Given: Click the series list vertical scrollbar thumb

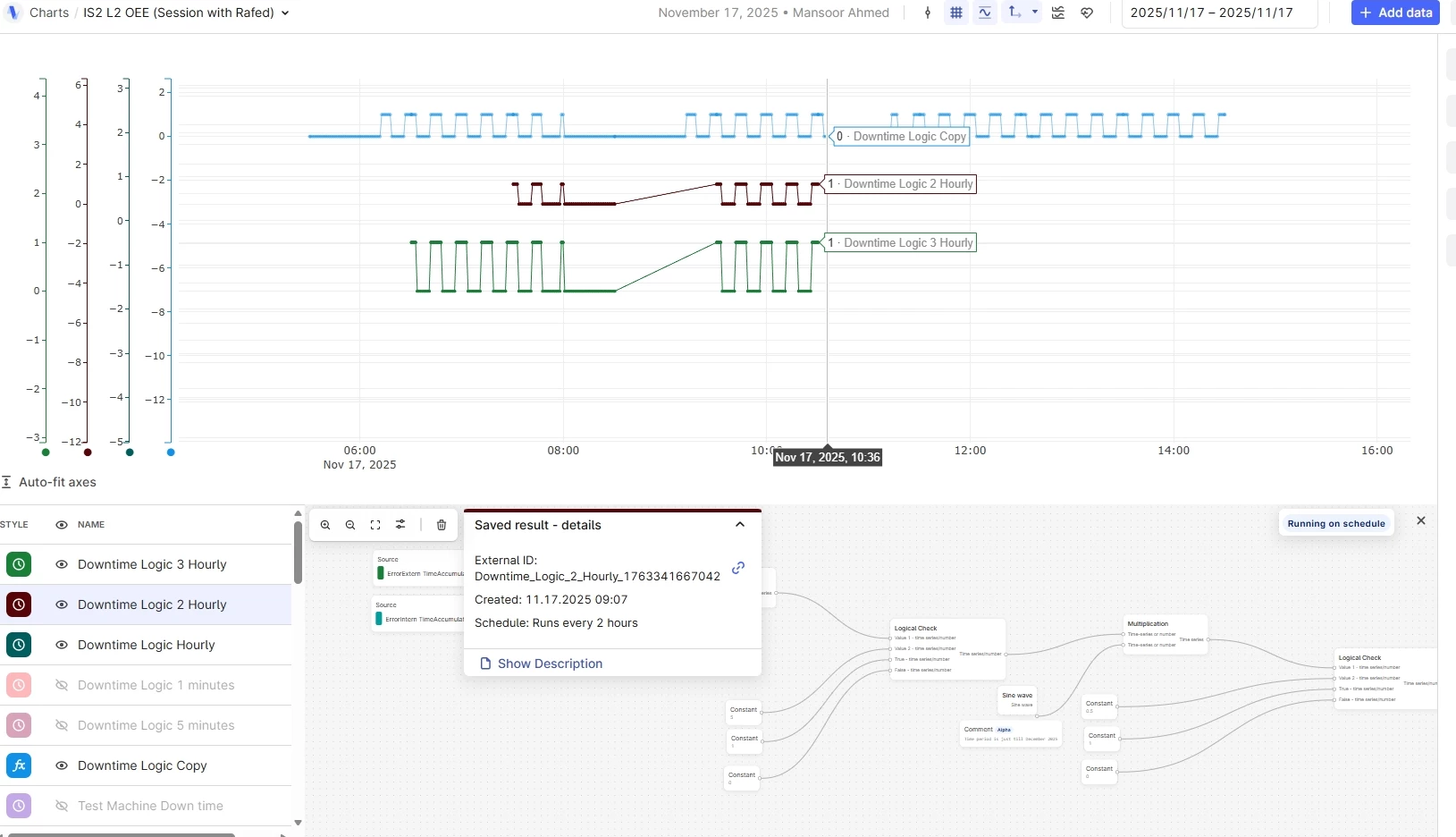Looking at the screenshot, I should pos(298,552).
